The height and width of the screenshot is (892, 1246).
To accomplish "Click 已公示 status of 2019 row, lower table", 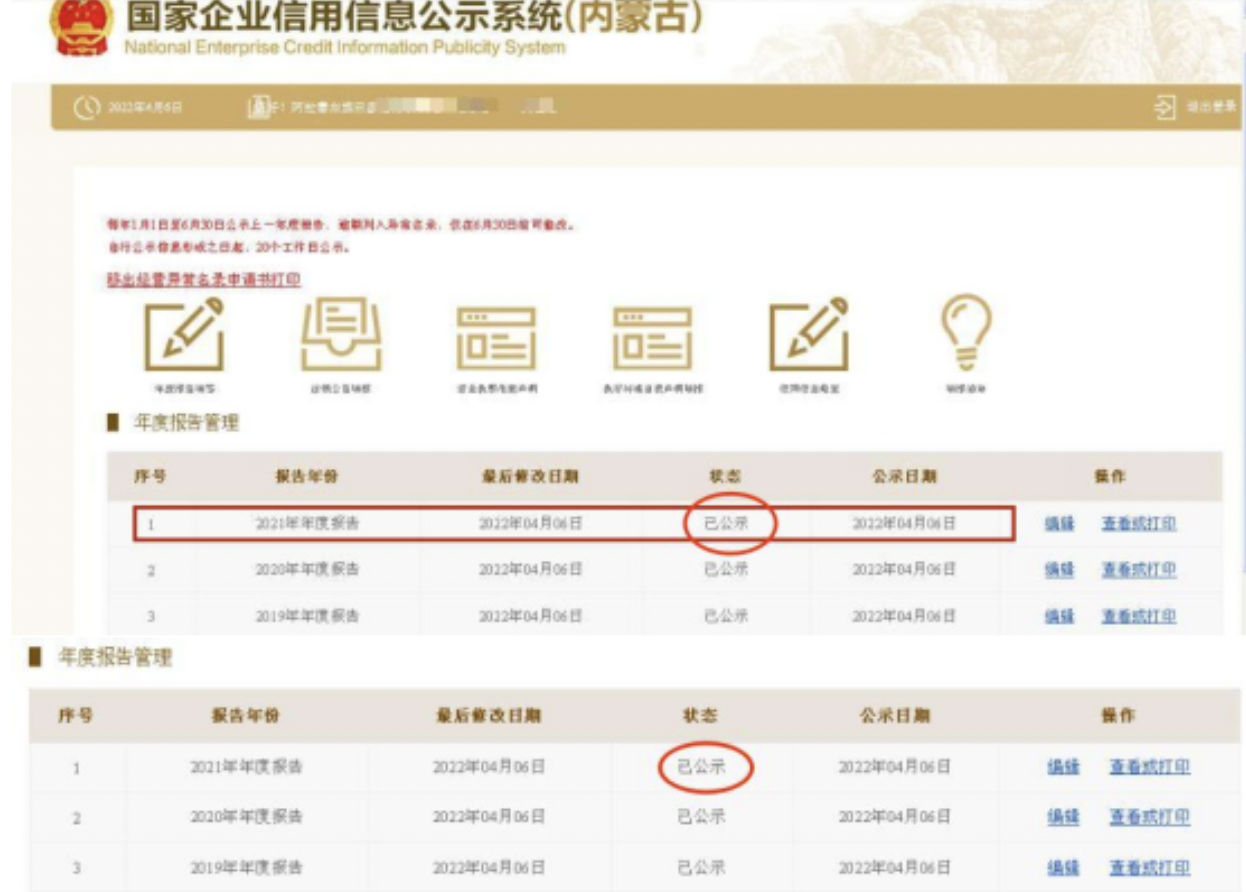I will (701, 867).
